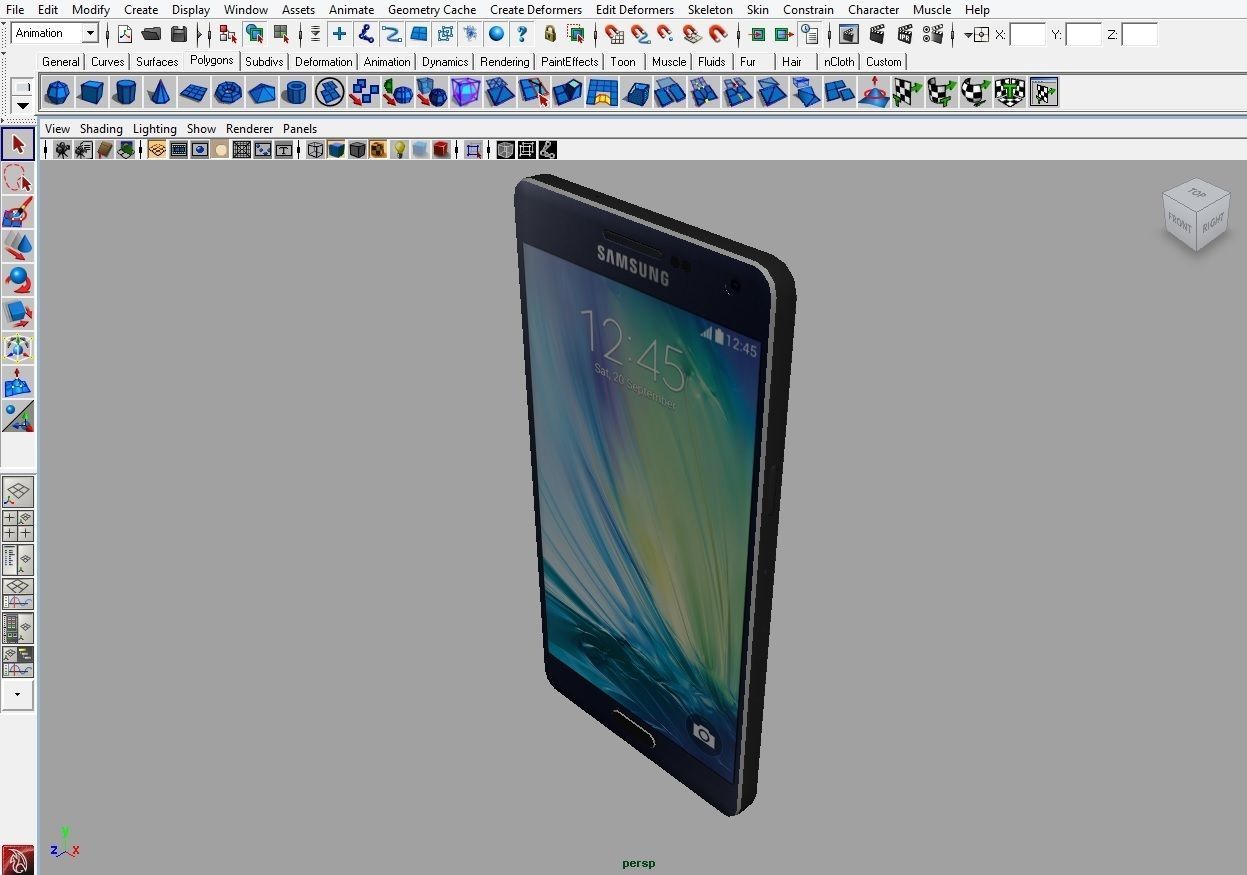Click the X coordinate input field
Viewport: 1247px width, 875px height.
1027,35
